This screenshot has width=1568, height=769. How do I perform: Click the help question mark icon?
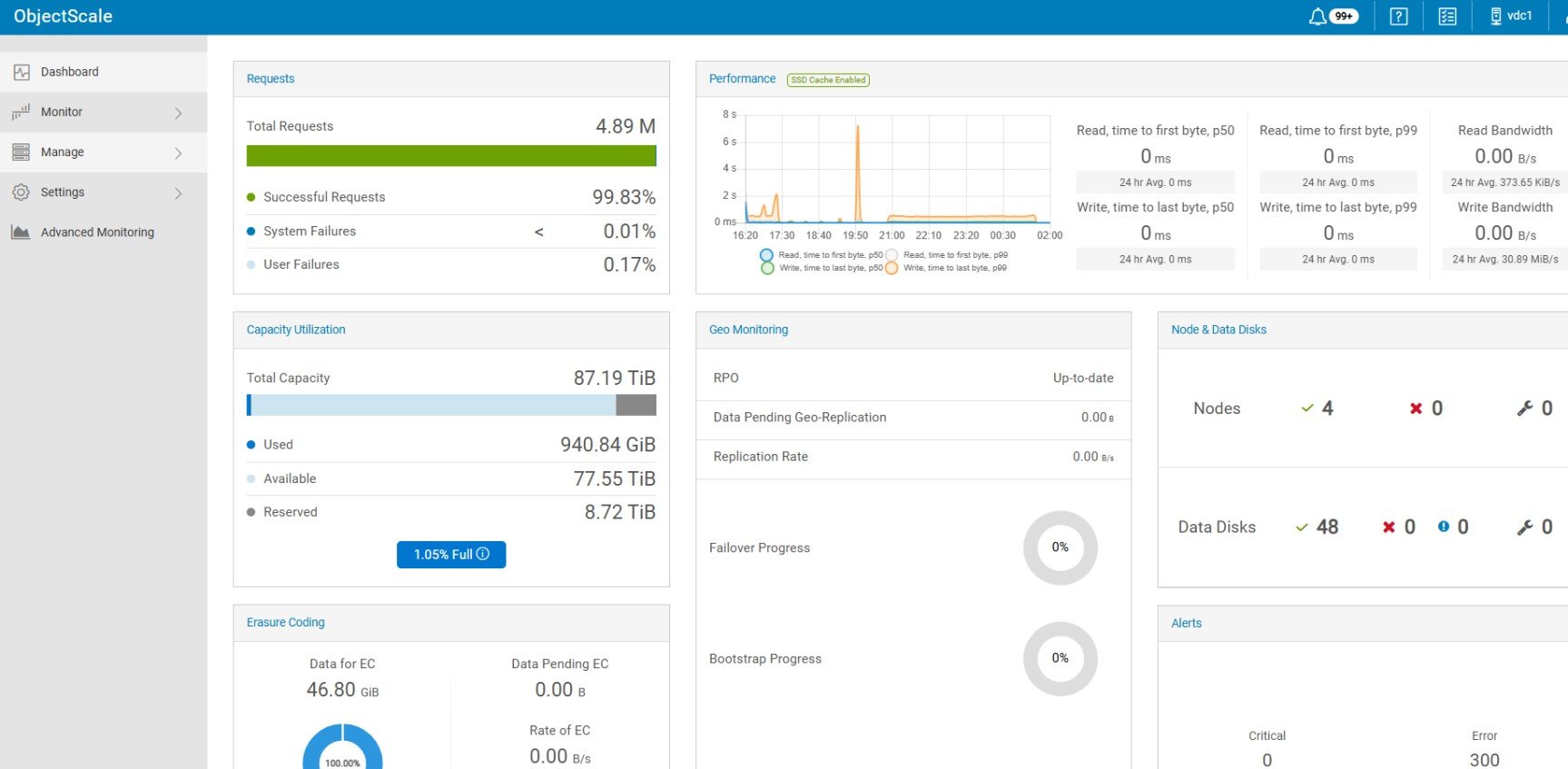point(1398,16)
